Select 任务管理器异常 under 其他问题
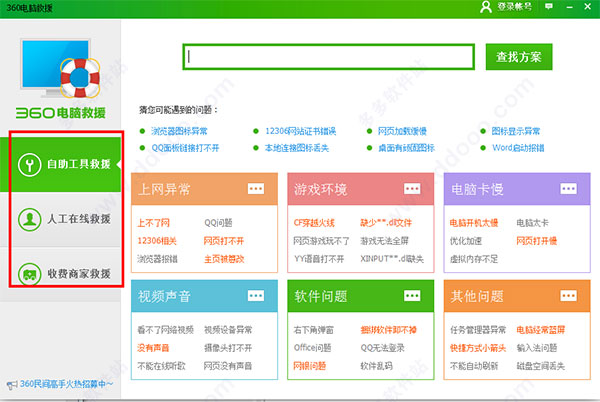This screenshot has height=402, width=600. [478, 330]
